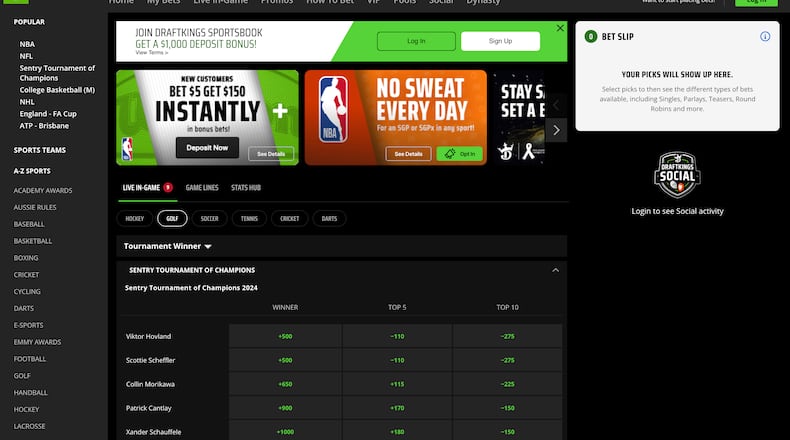
Task: Open ATP - Brisbane sidebar link
Action: pos(44,126)
